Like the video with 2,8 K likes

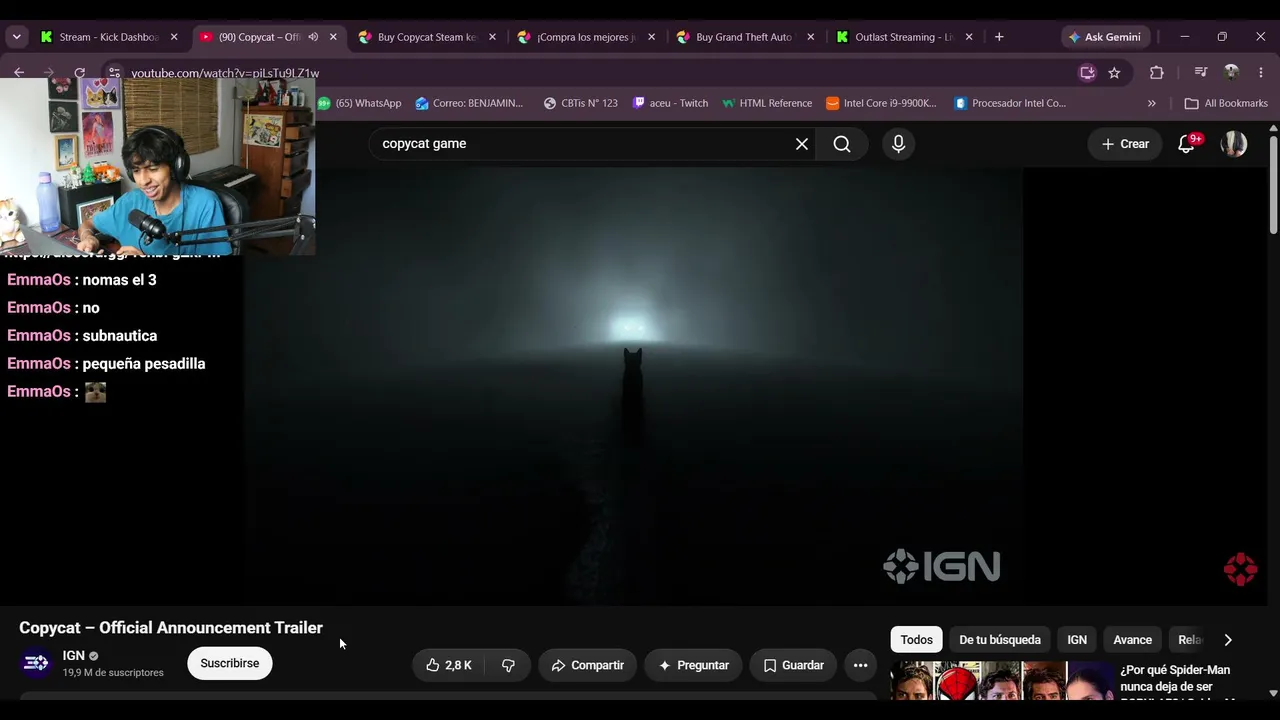point(448,665)
